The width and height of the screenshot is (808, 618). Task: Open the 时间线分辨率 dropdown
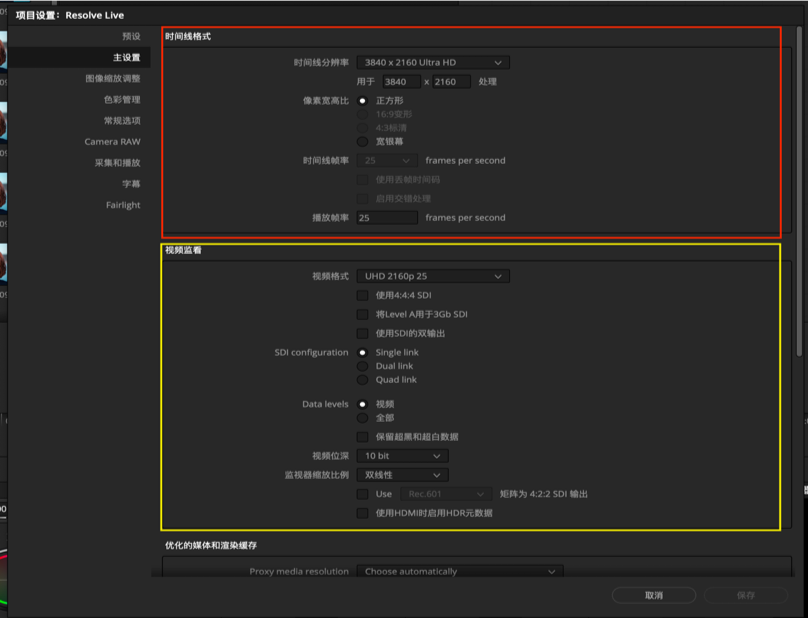(432, 61)
